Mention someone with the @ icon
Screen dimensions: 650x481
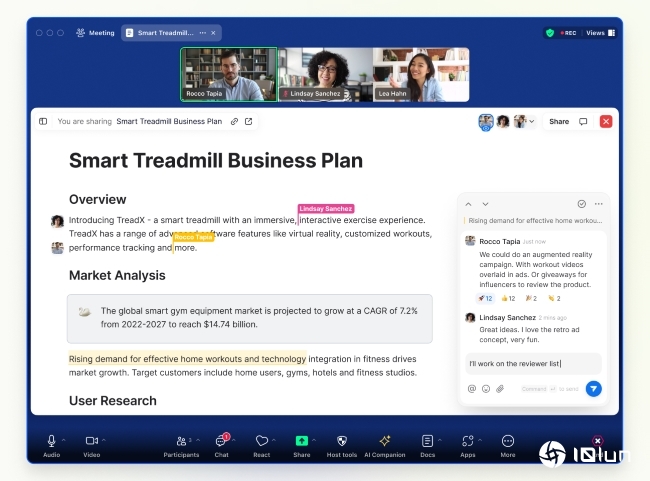point(472,389)
